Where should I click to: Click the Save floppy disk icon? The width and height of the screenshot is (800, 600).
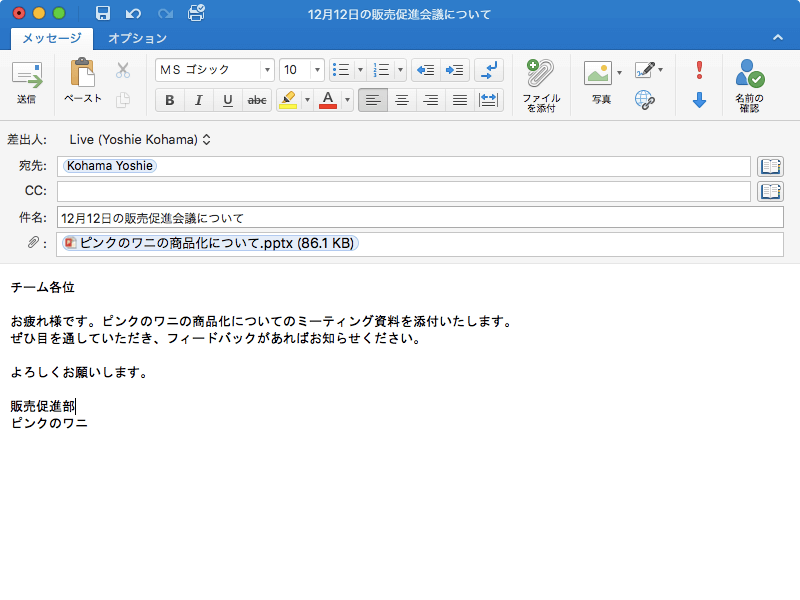[103, 13]
